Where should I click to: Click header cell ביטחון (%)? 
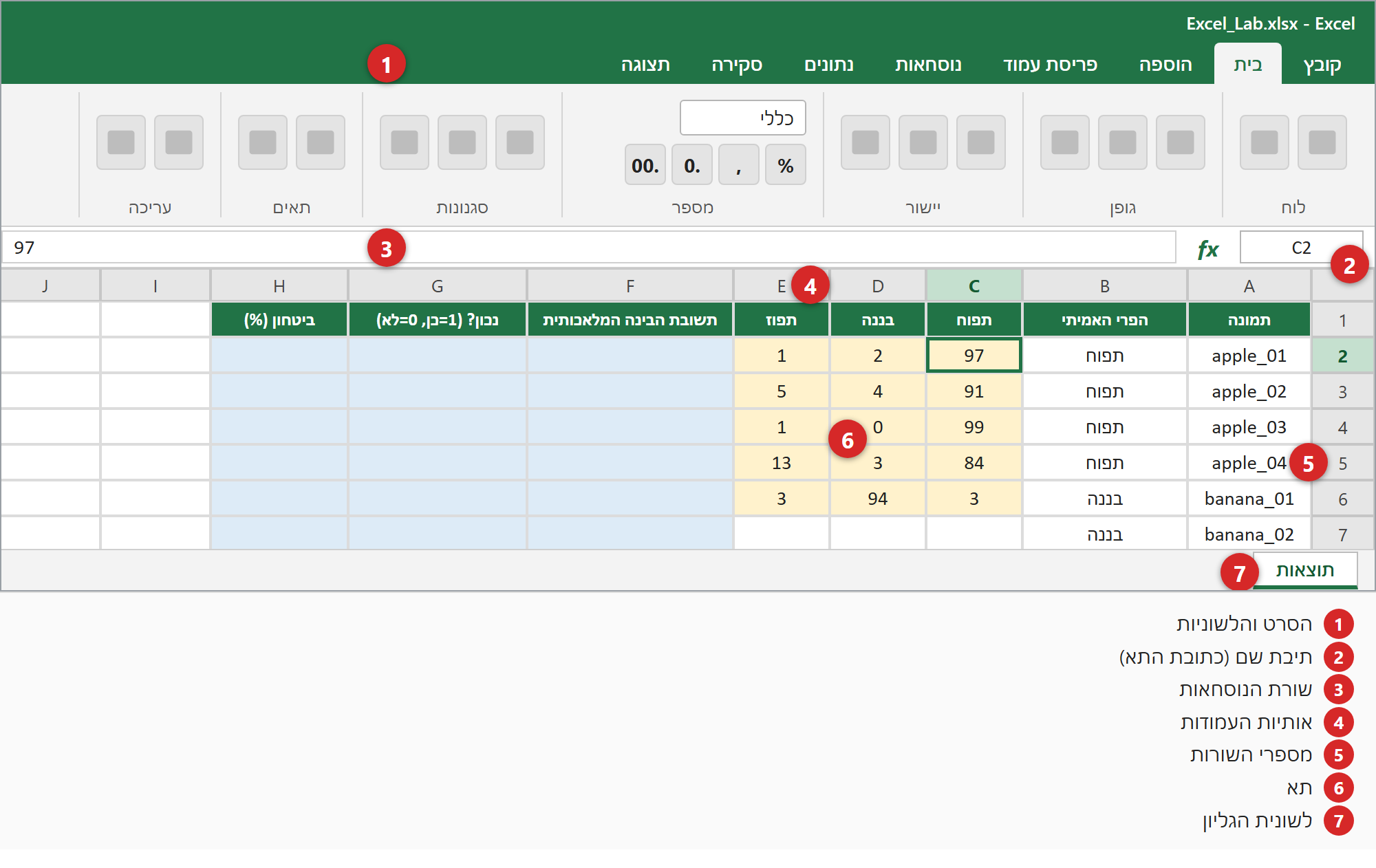tap(279, 320)
